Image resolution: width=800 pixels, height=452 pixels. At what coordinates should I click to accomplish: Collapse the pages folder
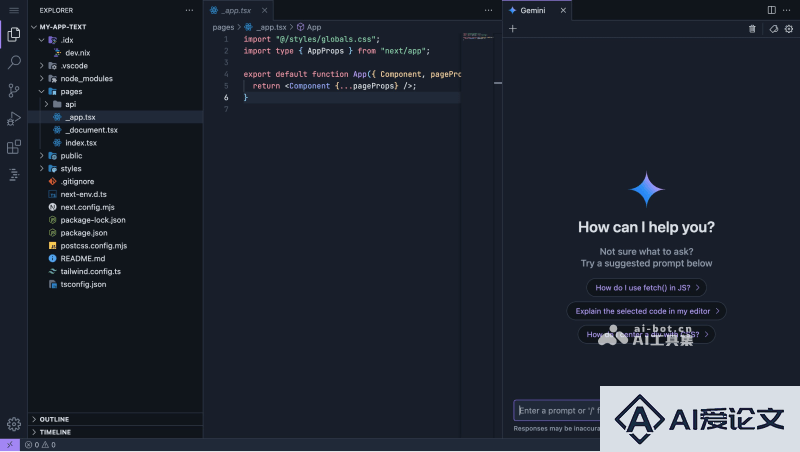coord(42,92)
